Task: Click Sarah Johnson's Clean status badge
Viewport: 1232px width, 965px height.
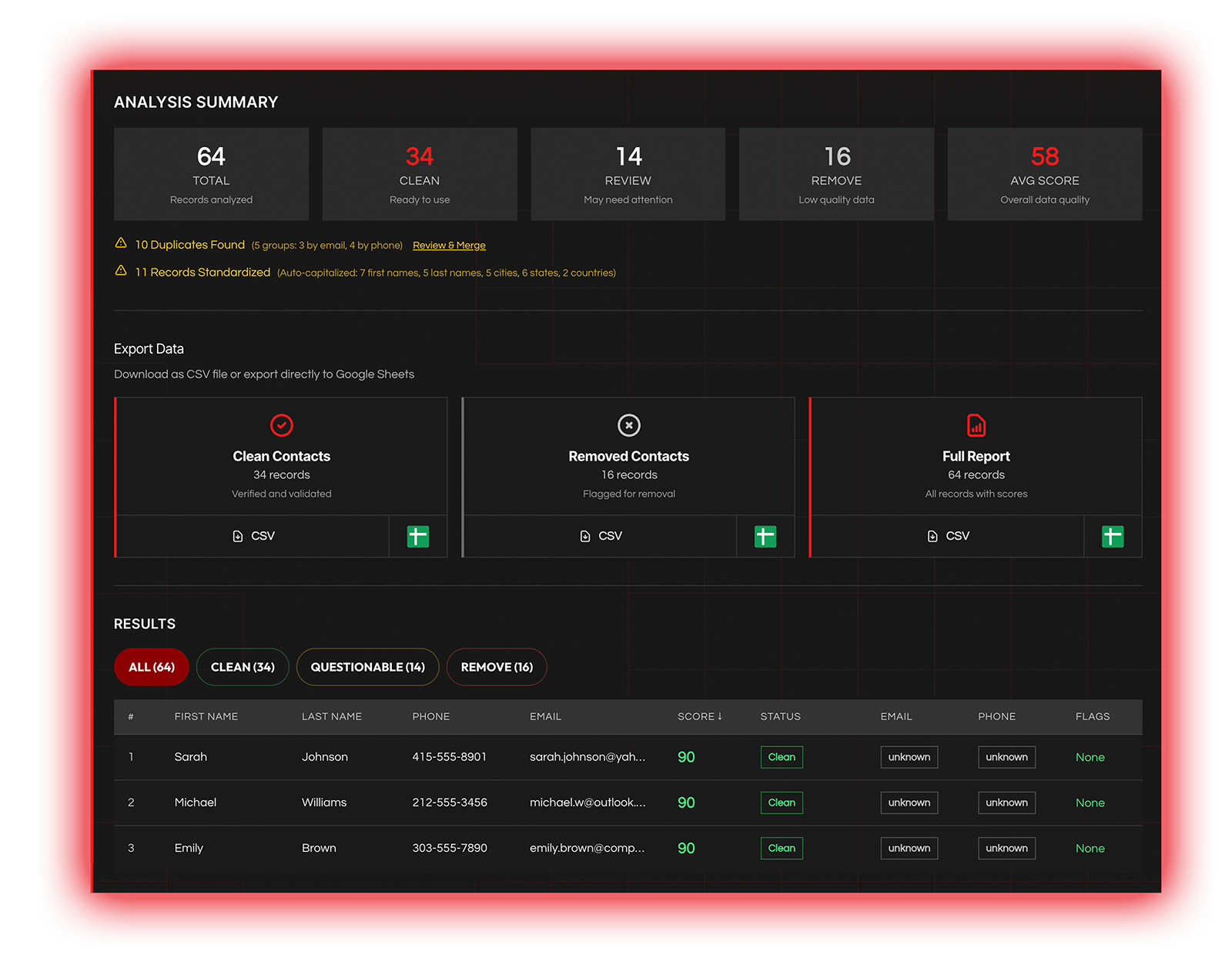Action: [782, 757]
